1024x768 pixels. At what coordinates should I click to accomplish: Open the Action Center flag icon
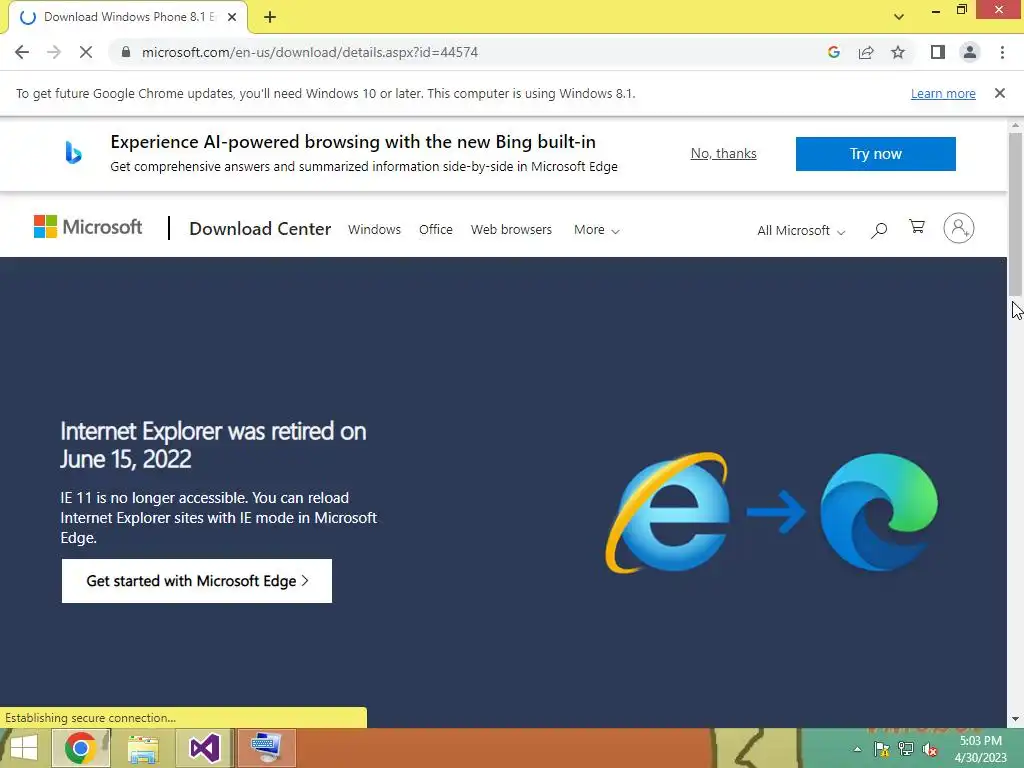coord(882,749)
